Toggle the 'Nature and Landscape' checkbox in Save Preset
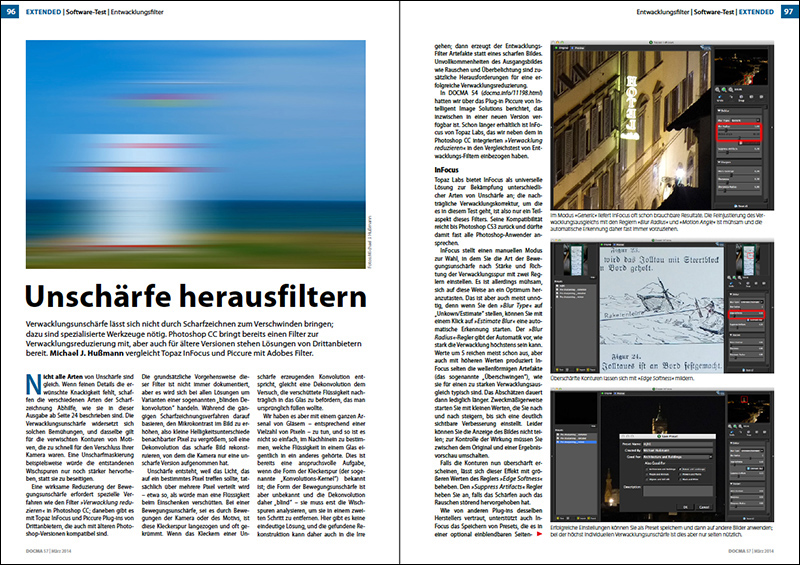 [x=680, y=469]
